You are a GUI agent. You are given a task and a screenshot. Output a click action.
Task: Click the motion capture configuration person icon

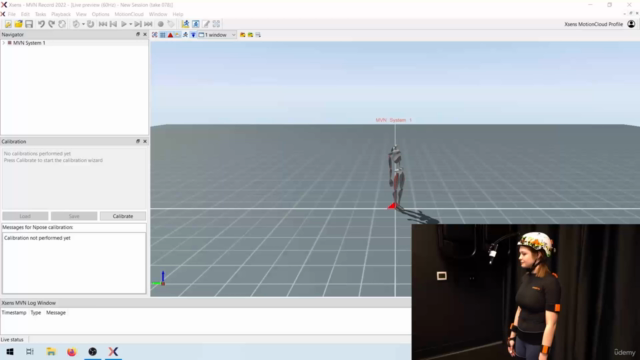pyautogui.click(x=185, y=24)
